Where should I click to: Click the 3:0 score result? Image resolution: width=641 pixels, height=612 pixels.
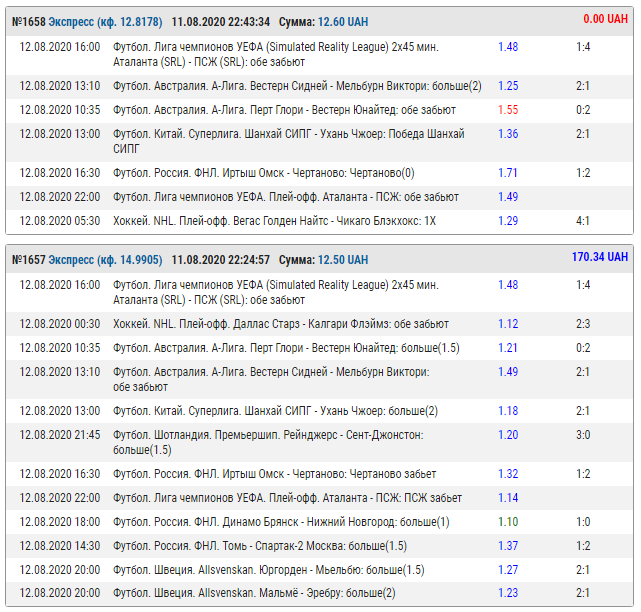[x=583, y=435]
